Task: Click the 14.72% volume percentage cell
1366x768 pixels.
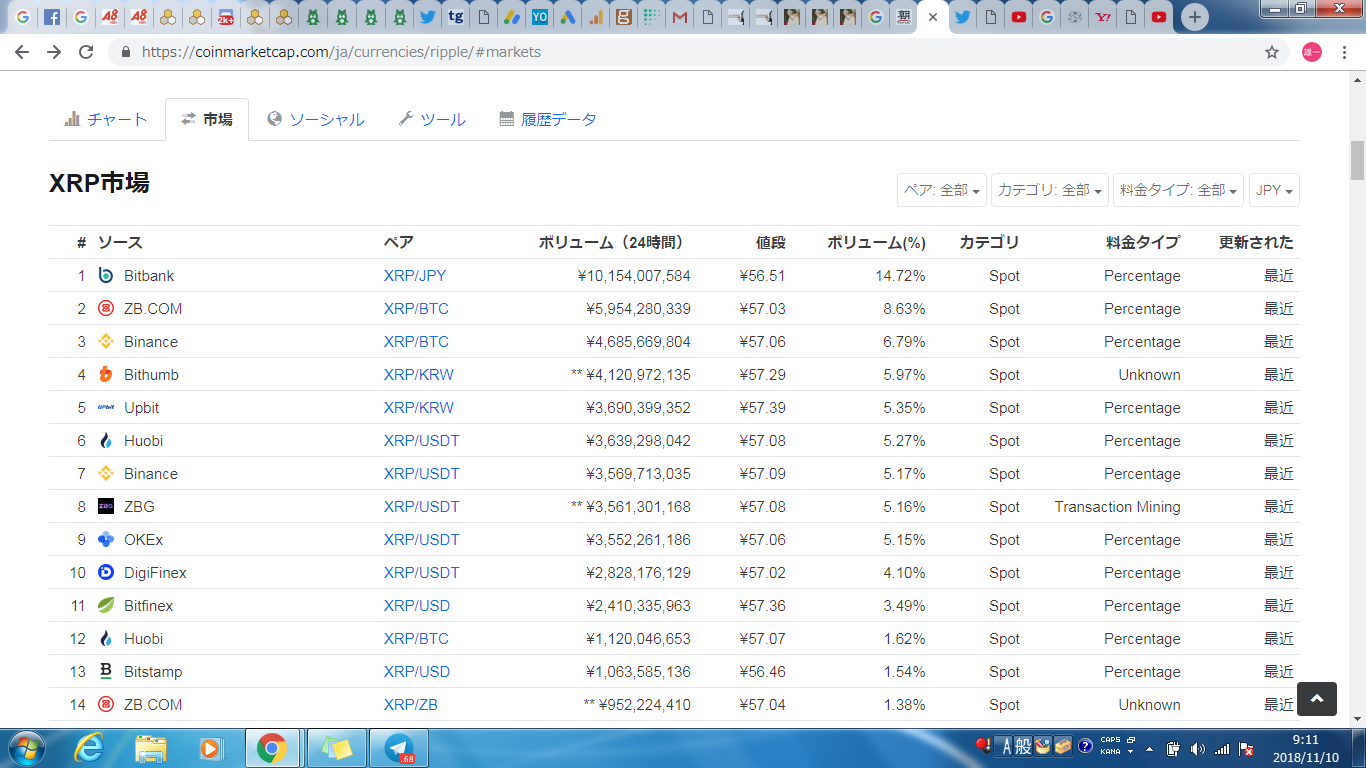Action: (x=900, y=276)
